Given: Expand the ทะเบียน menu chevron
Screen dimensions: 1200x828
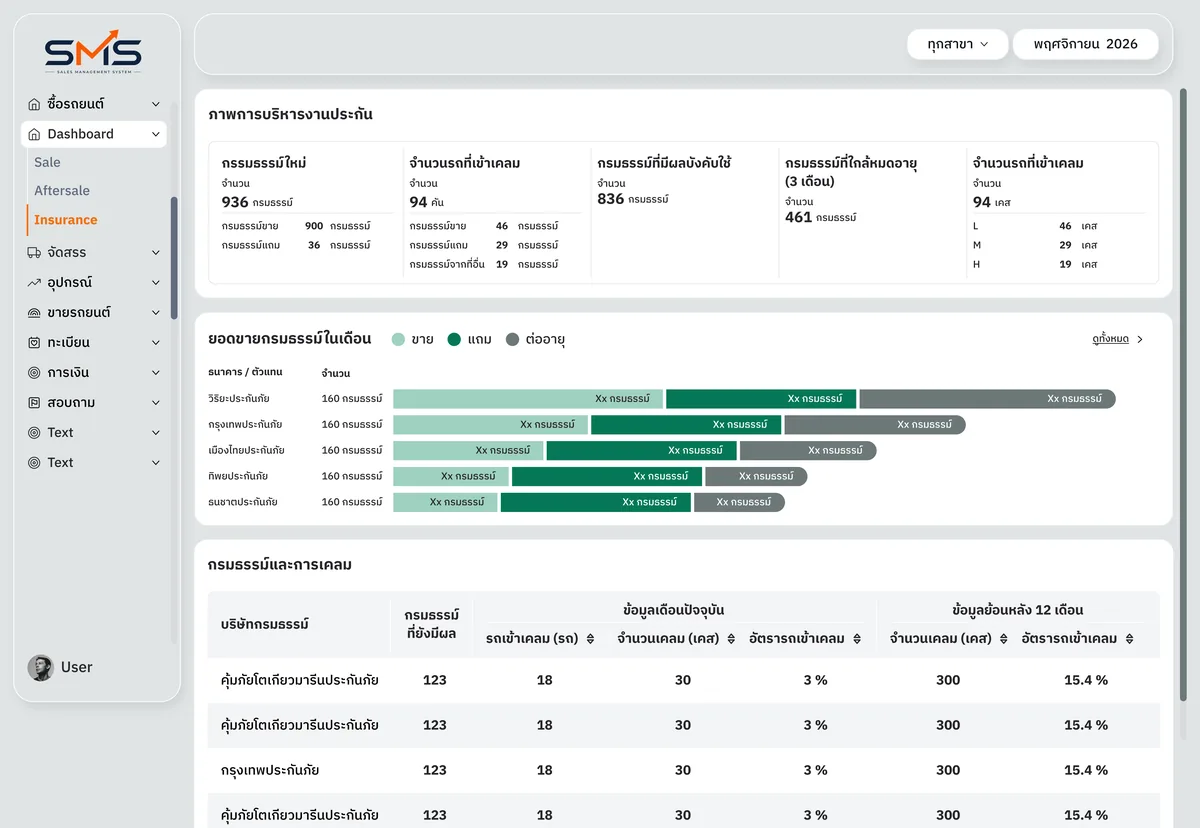Looking at the screenshot, I should (x=155, y=343).
